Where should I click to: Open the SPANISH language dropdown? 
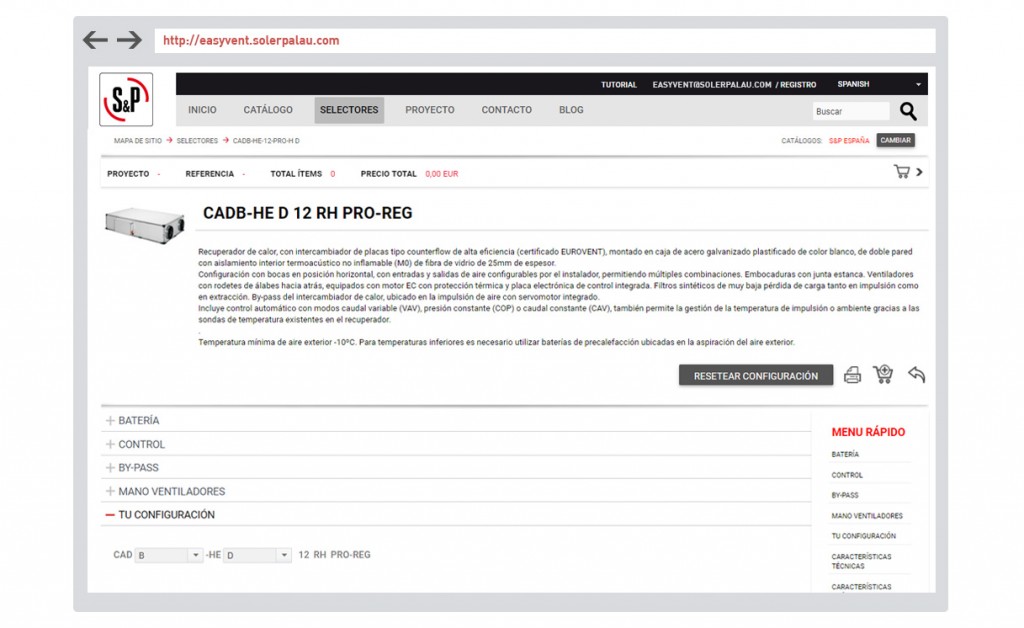pos(879,84)
